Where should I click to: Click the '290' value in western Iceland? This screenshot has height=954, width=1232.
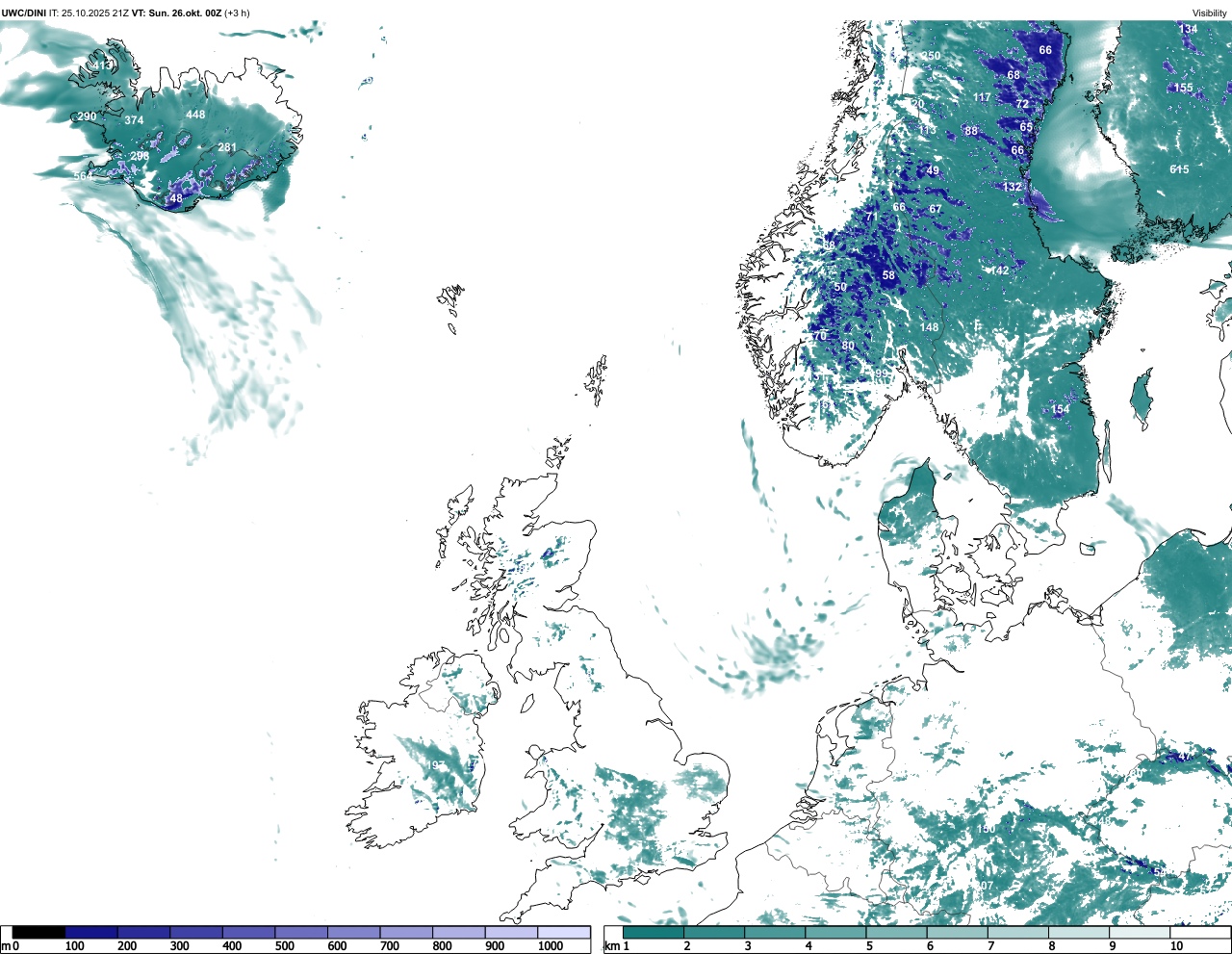click(x=87, y=116)
